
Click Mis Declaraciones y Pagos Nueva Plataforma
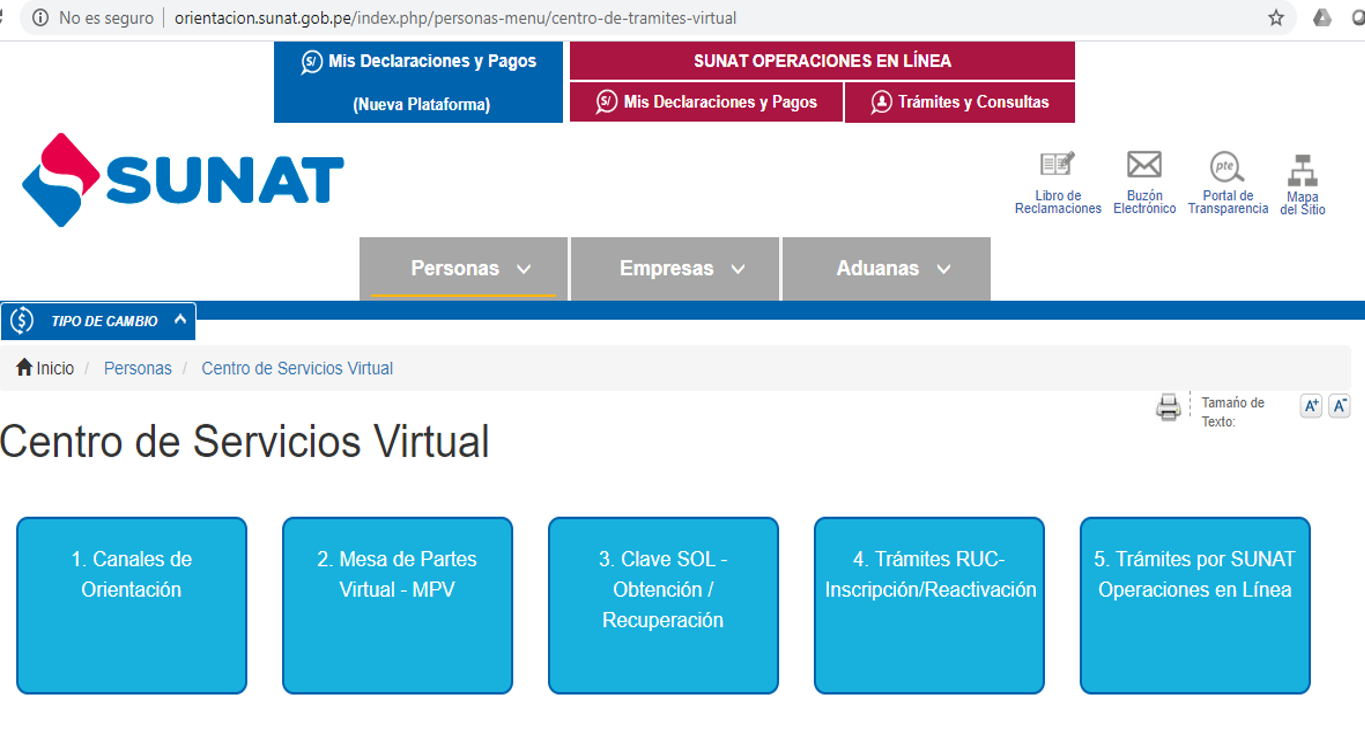click(x=418, y=82)
